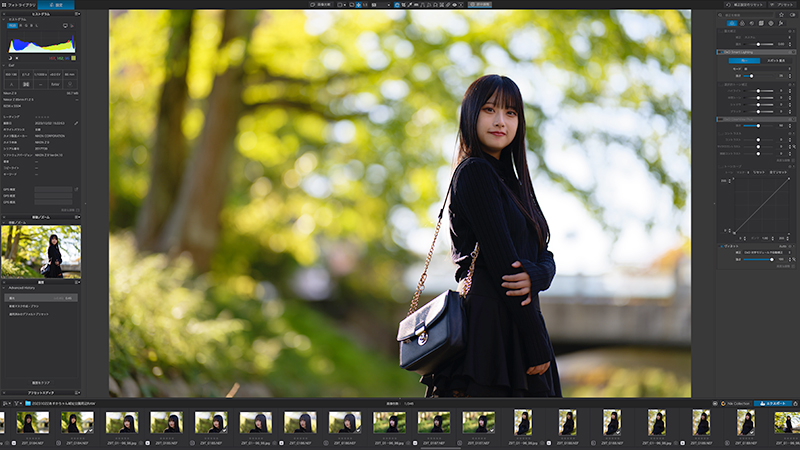Click the clear history button below history list
This screenshot has width=800, height=450.
[41, 383]
